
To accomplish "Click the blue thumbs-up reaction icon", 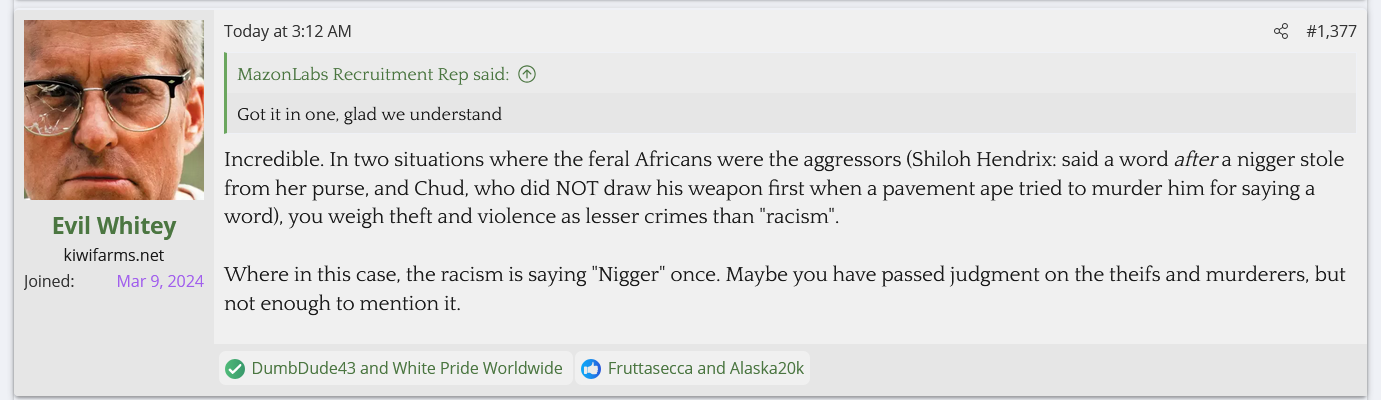I will [591, 369].
